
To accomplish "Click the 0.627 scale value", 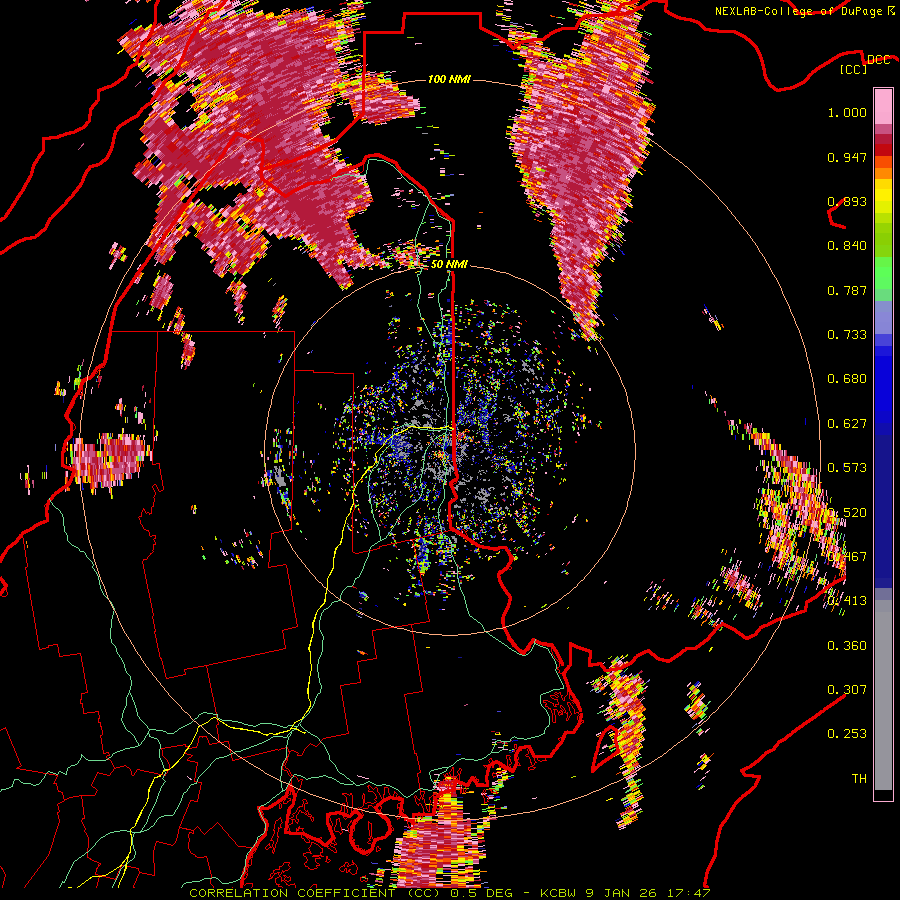I will (847, 424).
